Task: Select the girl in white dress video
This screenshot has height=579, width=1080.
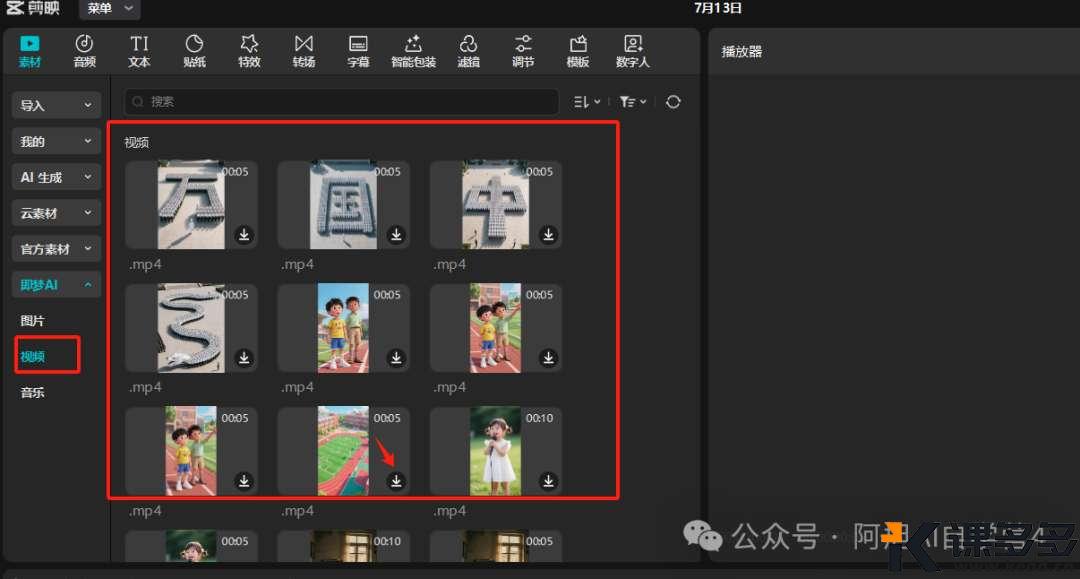Action: pos(495,450)
